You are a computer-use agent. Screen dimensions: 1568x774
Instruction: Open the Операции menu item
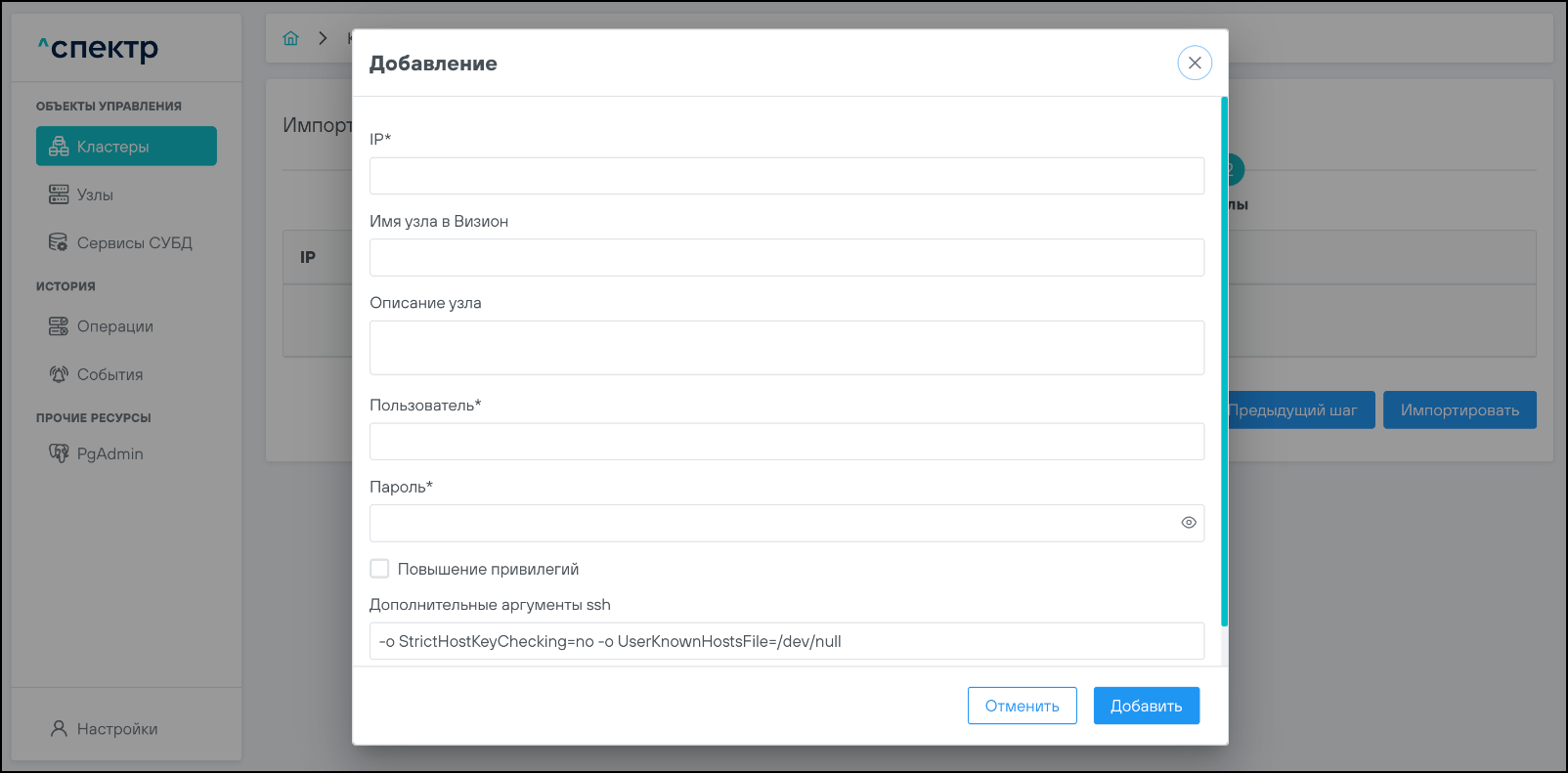tap(114, 326)
